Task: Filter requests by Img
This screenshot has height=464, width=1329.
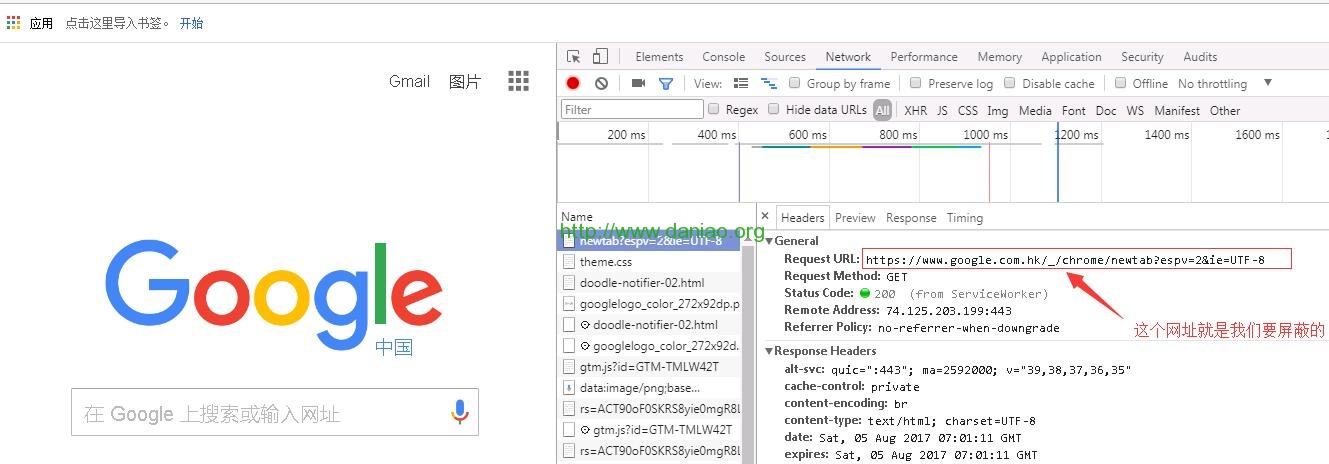Action: [997, 110]
